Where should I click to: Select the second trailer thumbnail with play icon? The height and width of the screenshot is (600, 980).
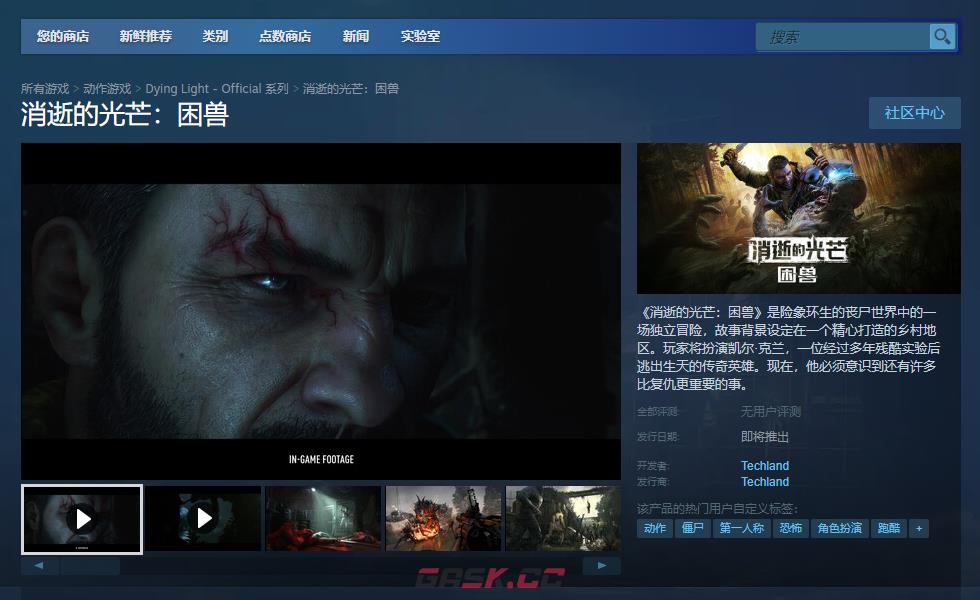[203, 518]
